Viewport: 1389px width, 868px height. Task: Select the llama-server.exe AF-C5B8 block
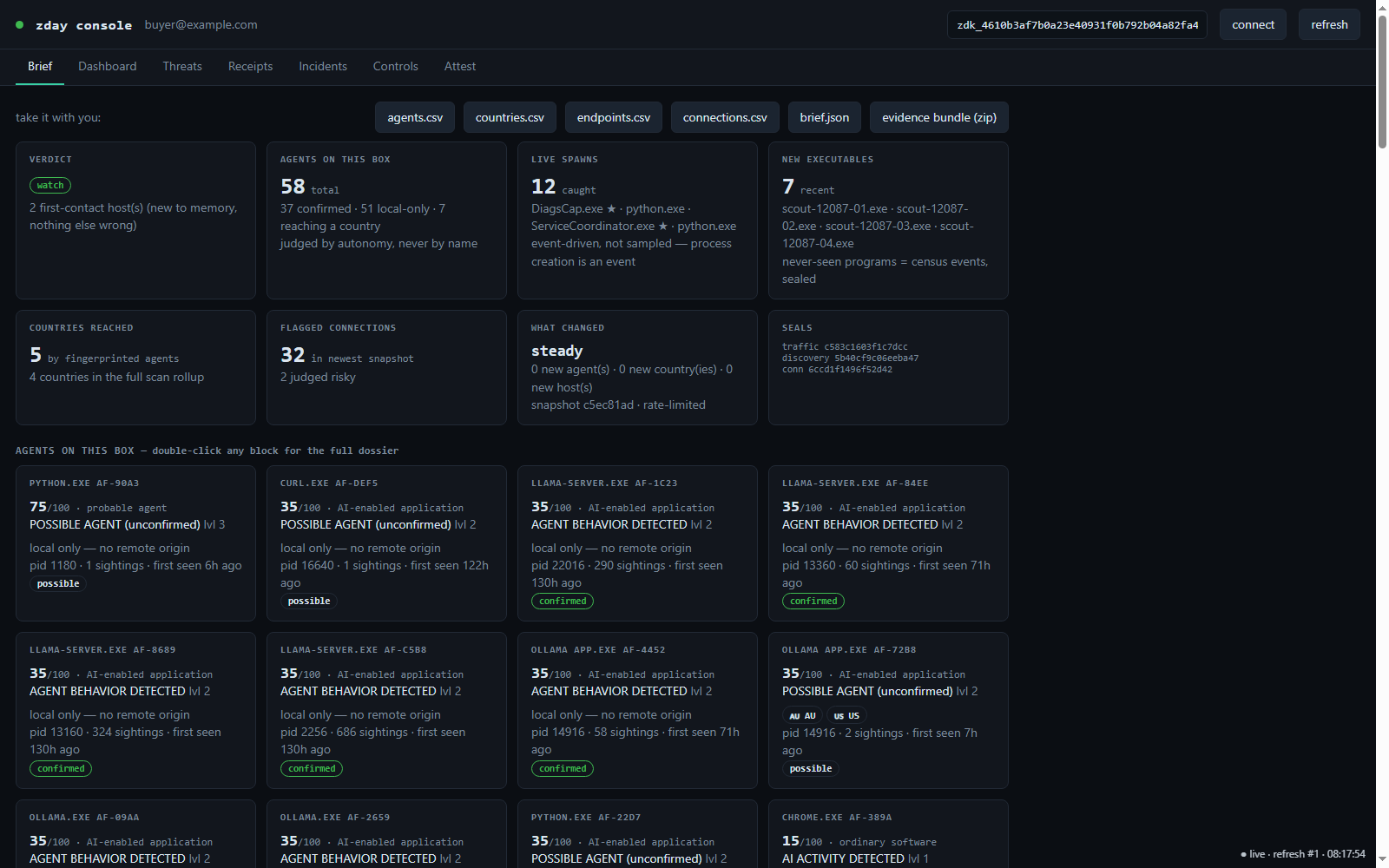click(x=386, y=710)
